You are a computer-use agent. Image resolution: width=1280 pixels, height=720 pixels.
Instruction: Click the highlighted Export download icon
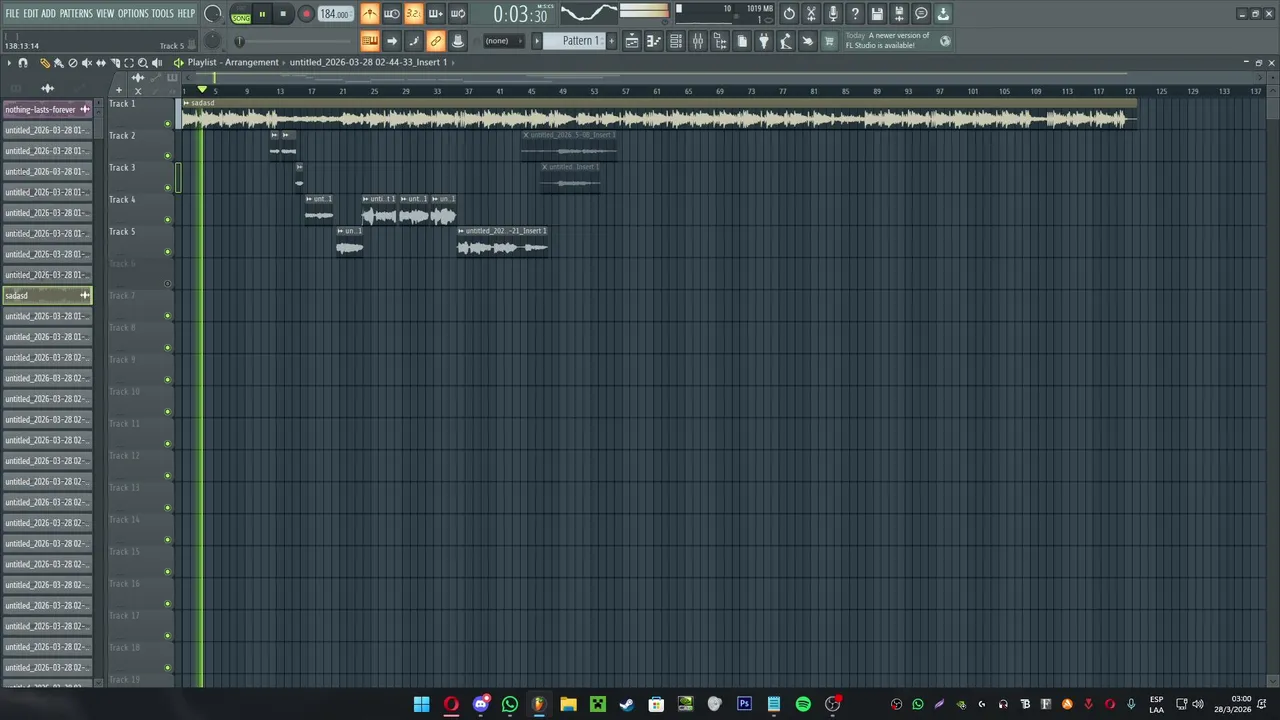click(x=943, y=14)
